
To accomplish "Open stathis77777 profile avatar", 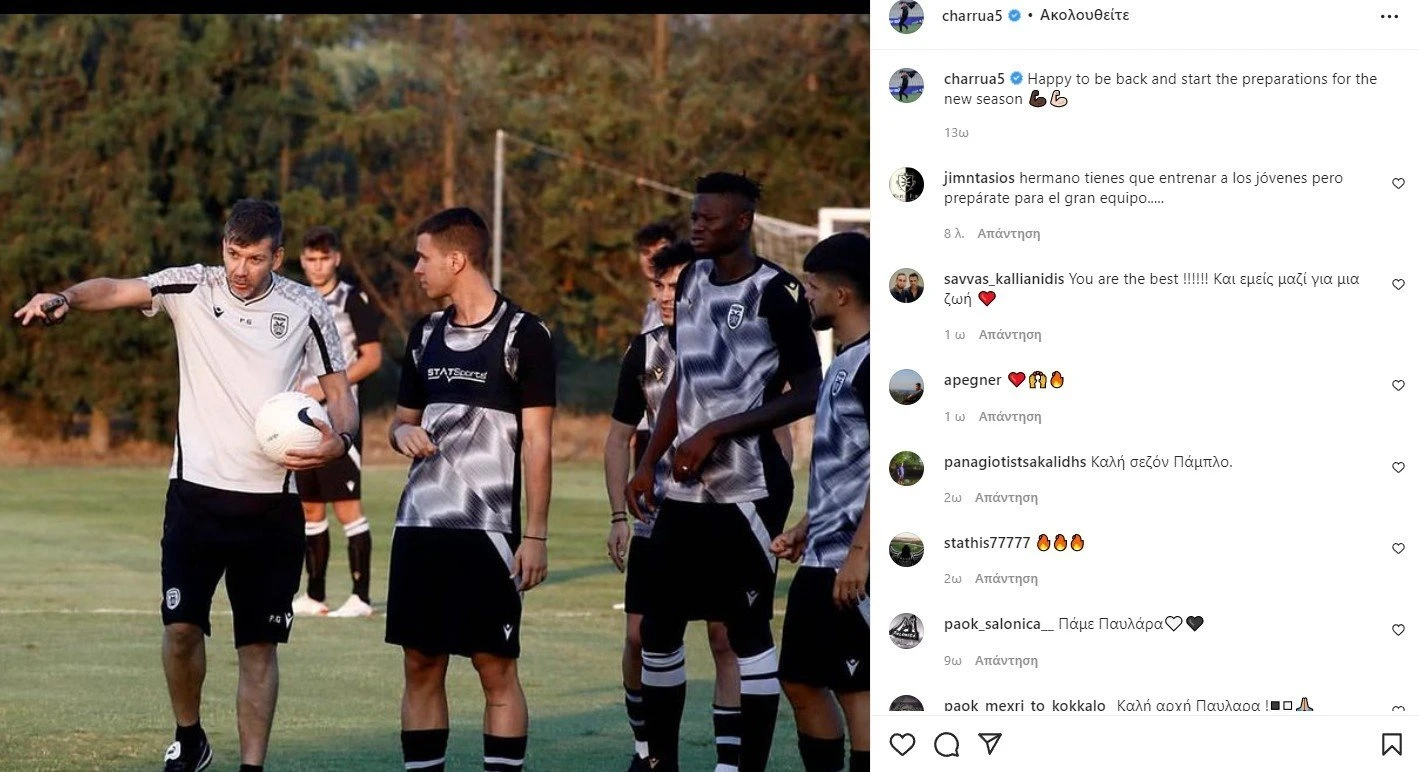I will [x=906, y=549].
